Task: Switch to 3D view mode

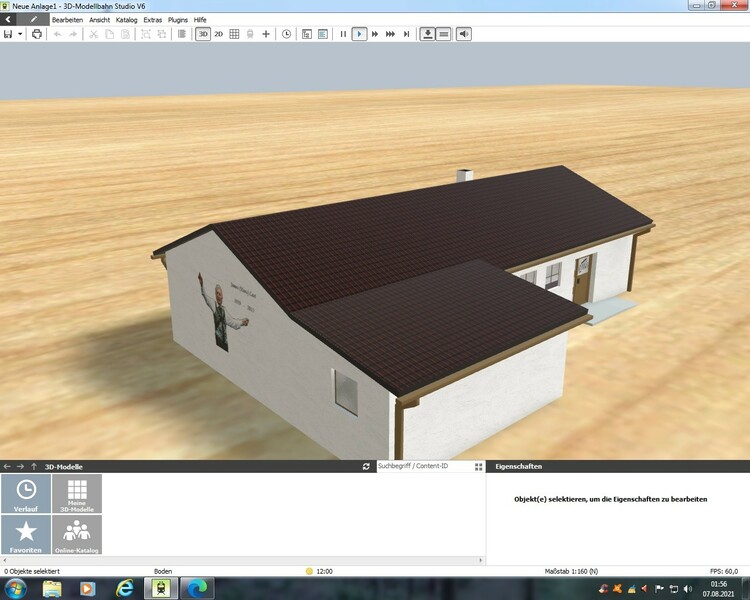Action: pyautogui.click(x=203, y=34)
